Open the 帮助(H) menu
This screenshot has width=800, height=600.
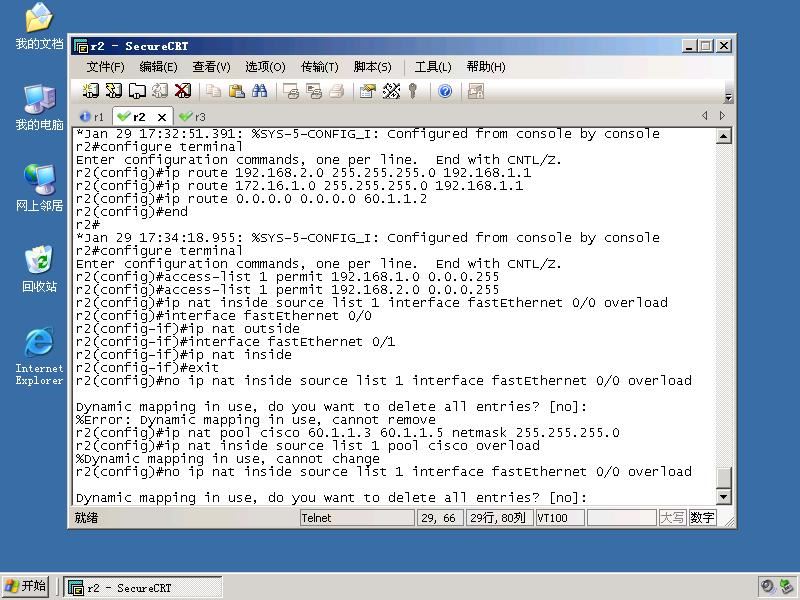point(486,67)
